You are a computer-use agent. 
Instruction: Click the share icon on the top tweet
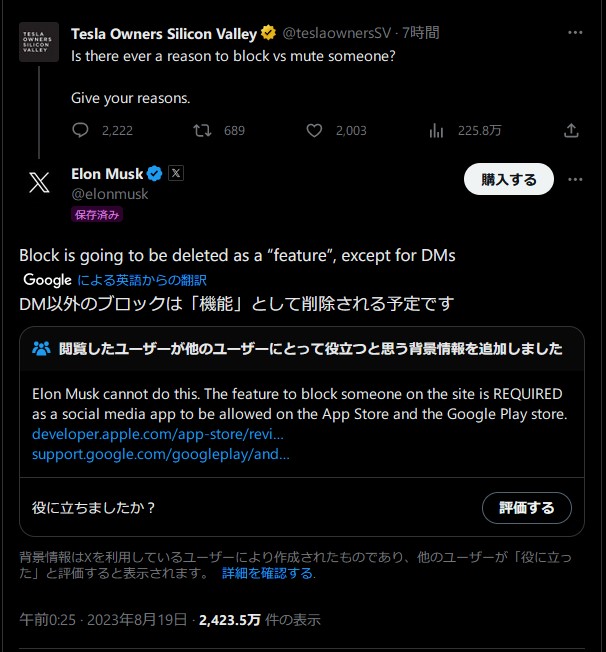(x=571, y=130)
